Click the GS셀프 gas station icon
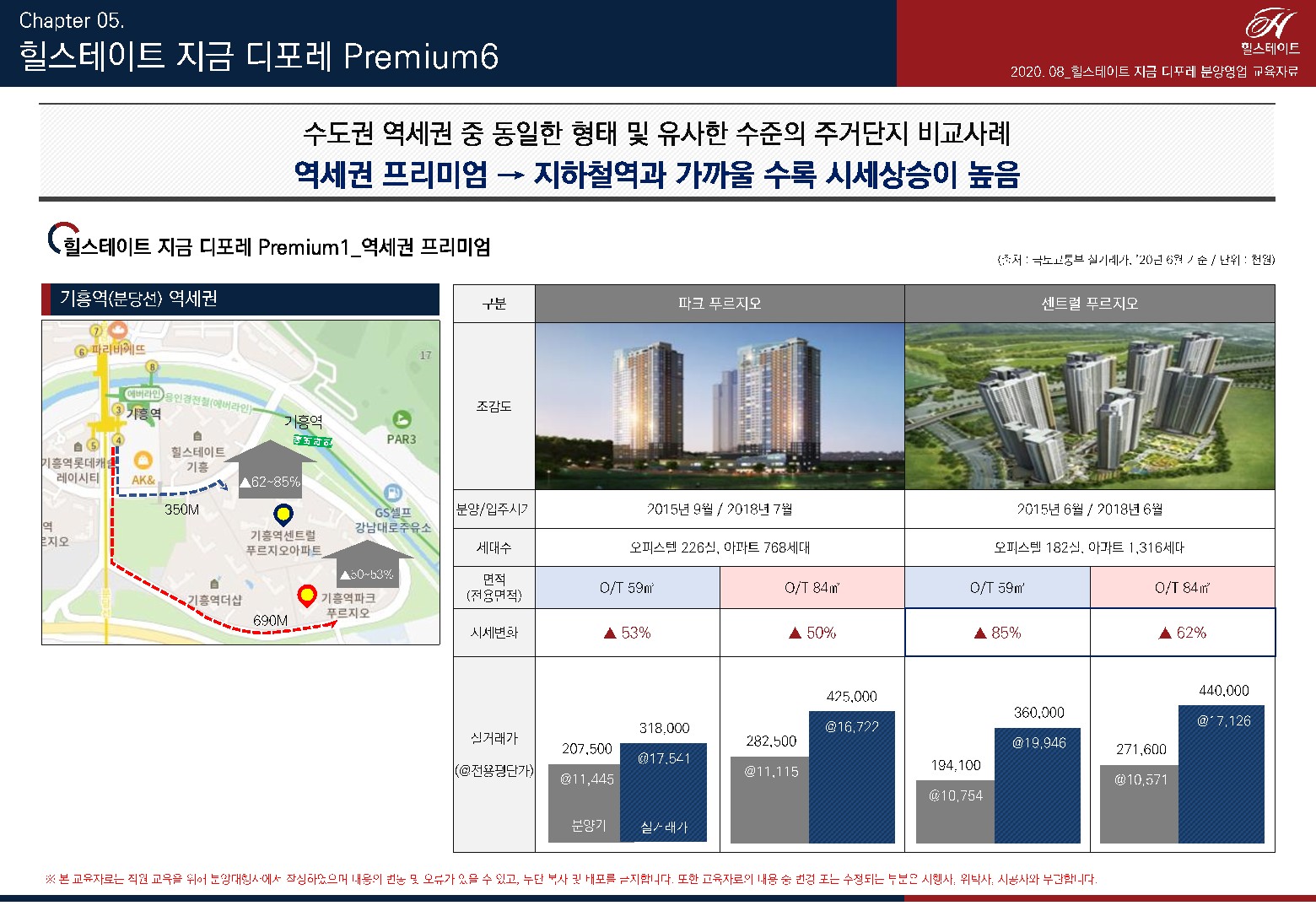The image size is (1316, 911). coord(392,493)
